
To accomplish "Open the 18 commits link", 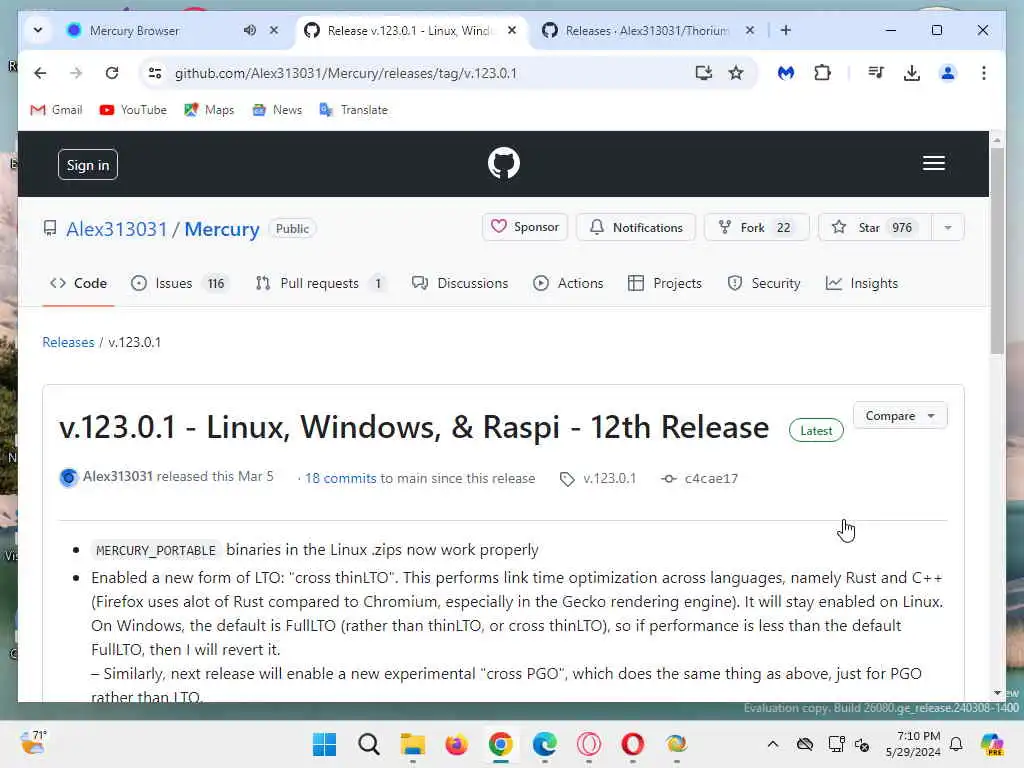I will coord(340,478).
